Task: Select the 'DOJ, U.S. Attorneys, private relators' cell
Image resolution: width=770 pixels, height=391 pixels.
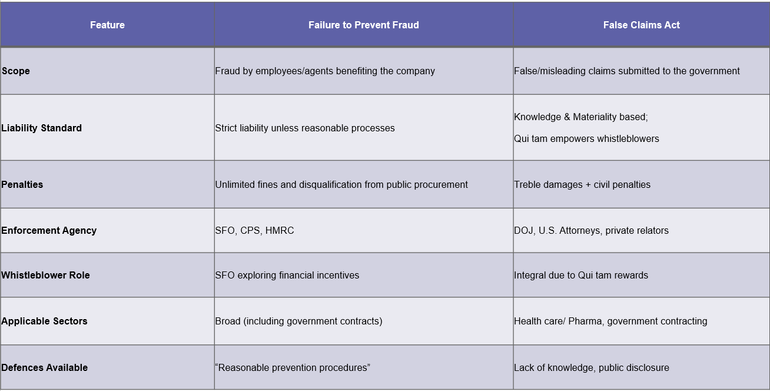Action: click(x=641, y=230)
